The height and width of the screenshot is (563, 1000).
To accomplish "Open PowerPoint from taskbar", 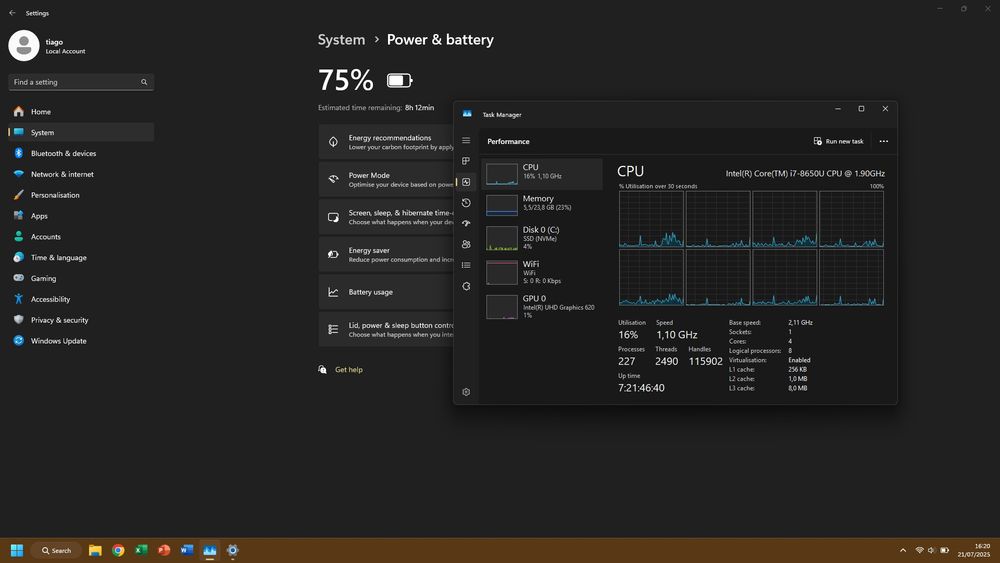I will tap(164, 550).
